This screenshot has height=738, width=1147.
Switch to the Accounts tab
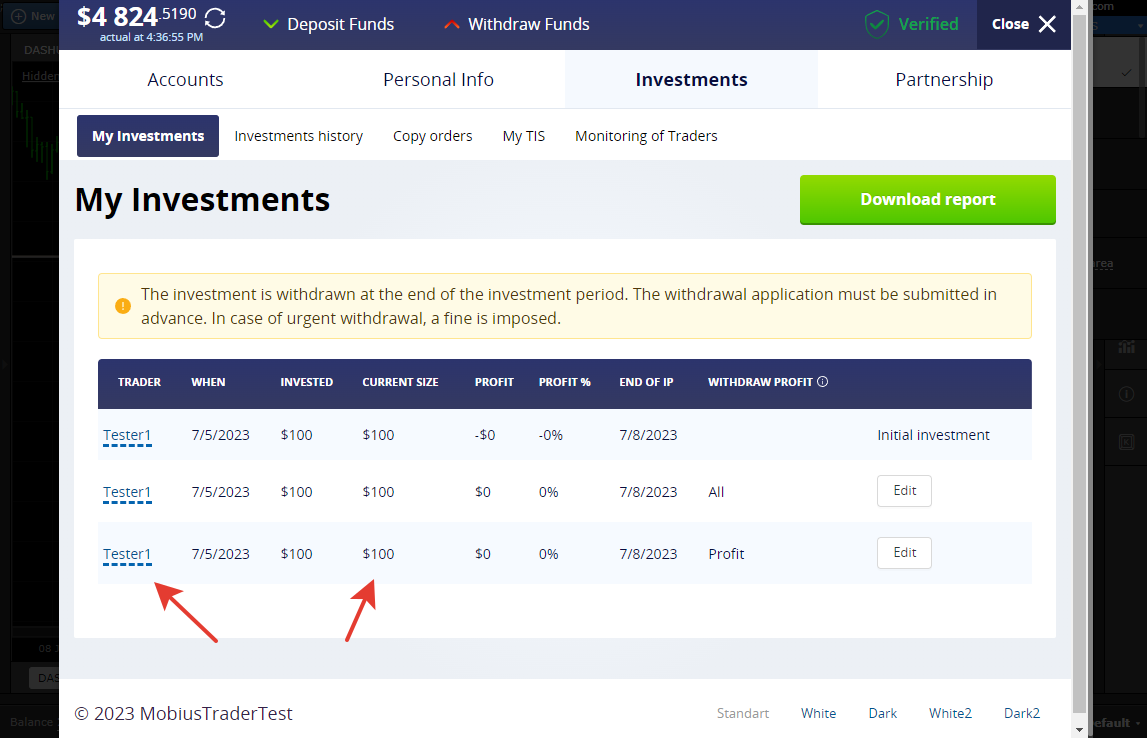(x=185, y=80)
